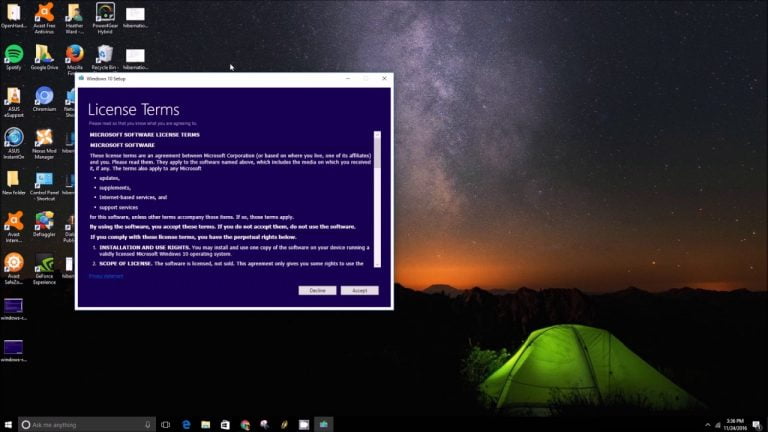This screenshot has width=768, height=432.
Task: Open Control Panel shortcut on desktop
Action: click(x=44, y=181)
